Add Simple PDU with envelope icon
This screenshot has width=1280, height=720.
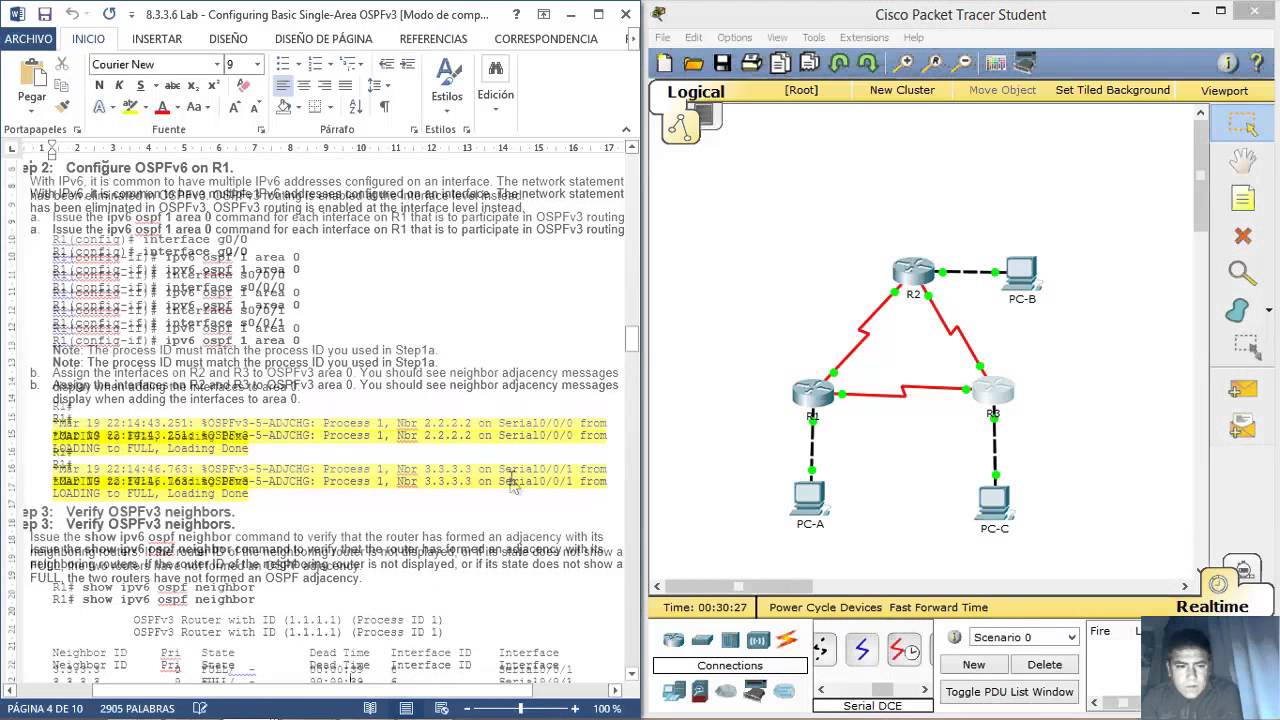tap(1242, 390)
